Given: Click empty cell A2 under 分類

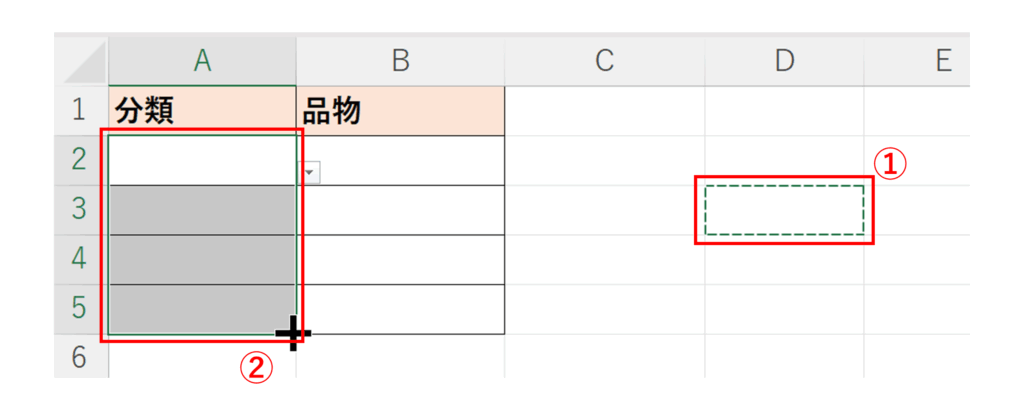Looking at the screenshot, I should point(202,160).
